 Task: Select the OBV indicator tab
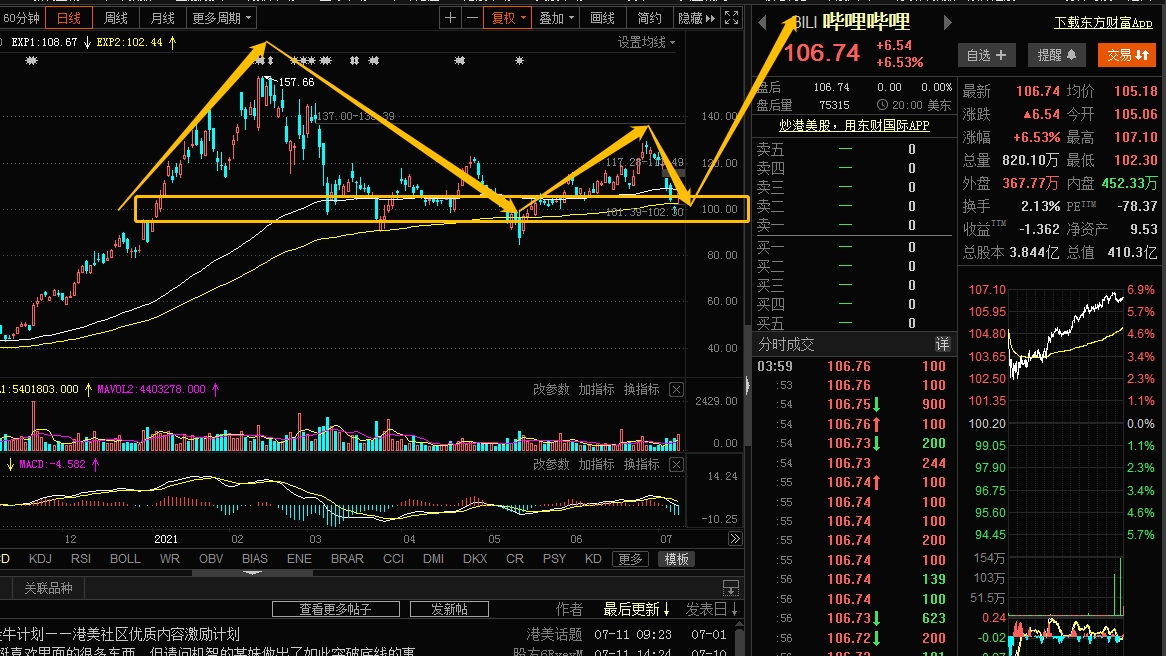coord(211,559)
